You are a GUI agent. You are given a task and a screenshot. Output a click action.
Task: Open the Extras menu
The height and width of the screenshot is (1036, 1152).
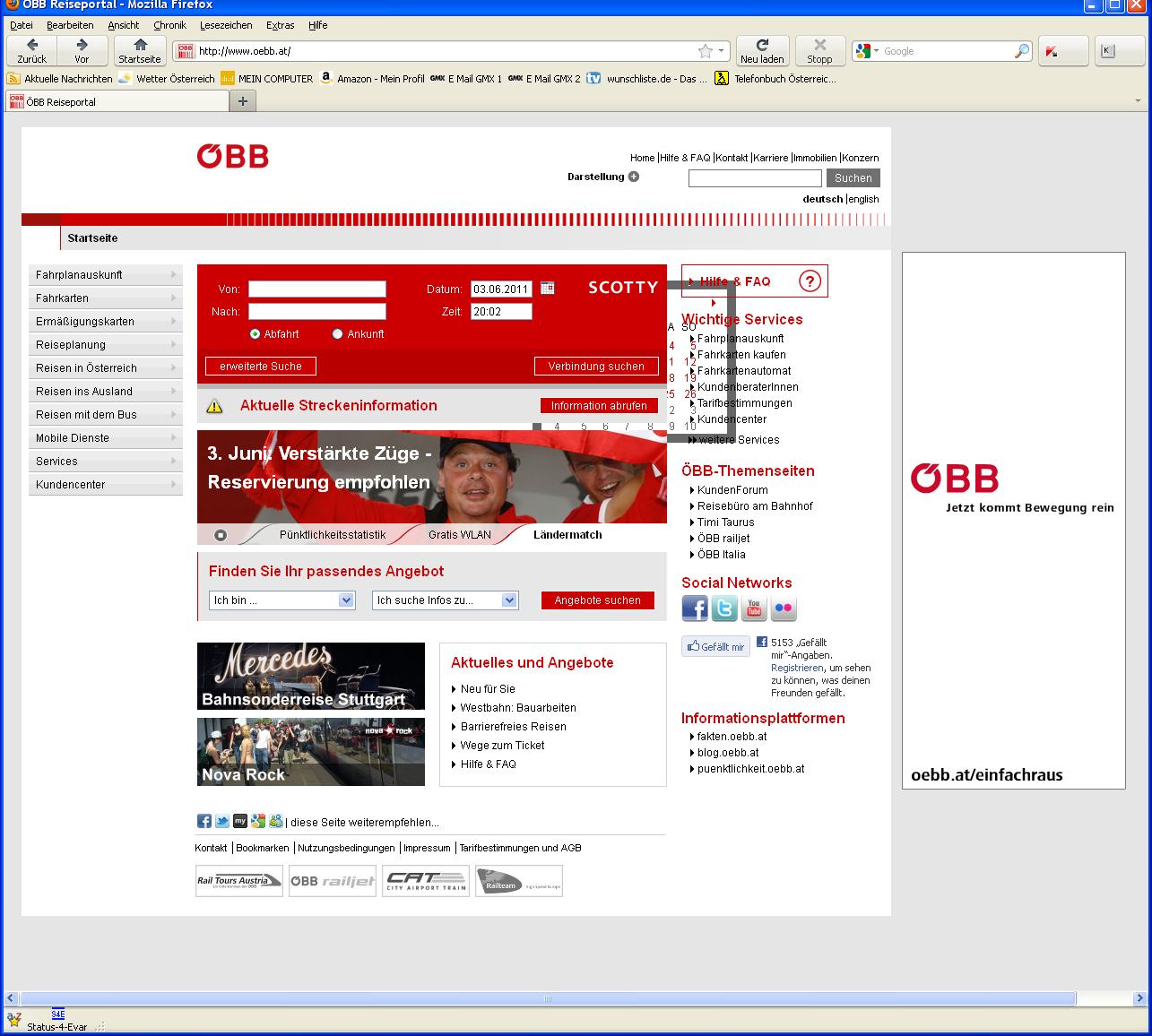pyautogui.click(x=281, y=25)
